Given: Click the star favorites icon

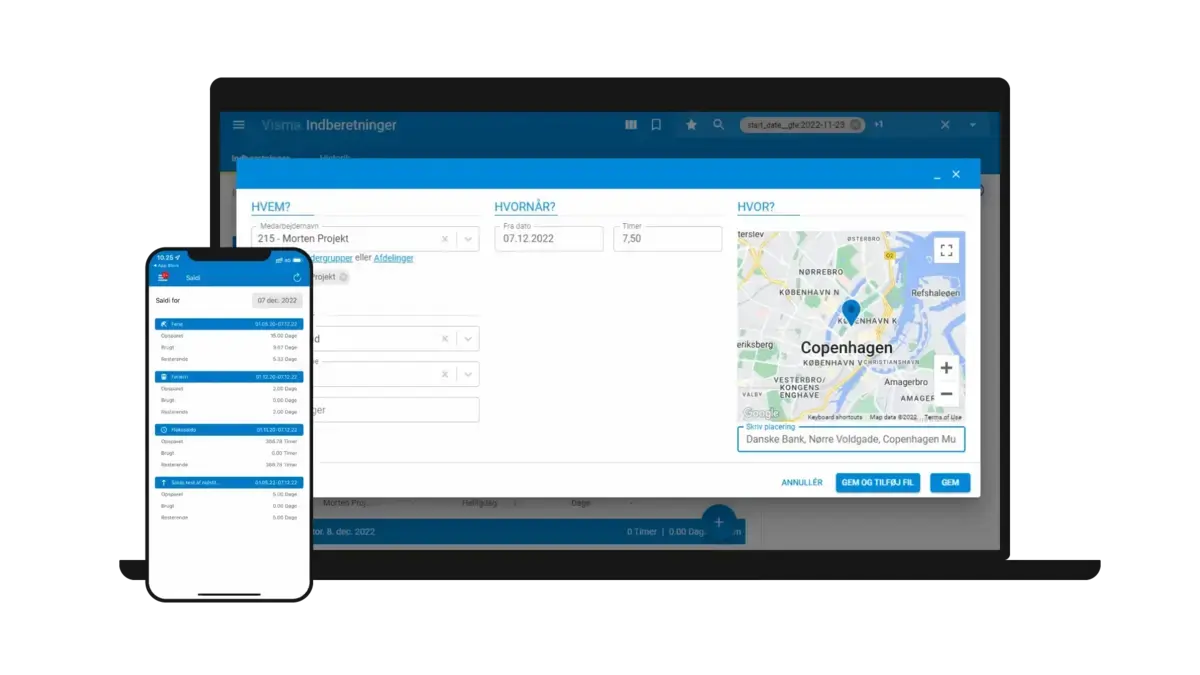Looking at the screenshot, I should tap(691, 125).
